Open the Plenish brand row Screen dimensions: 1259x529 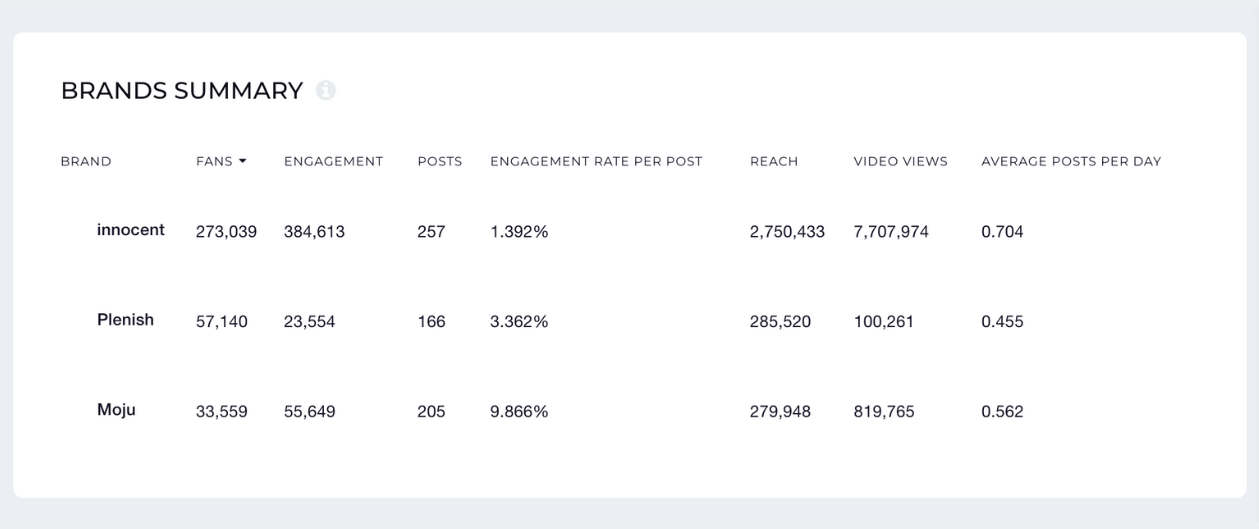126,320
